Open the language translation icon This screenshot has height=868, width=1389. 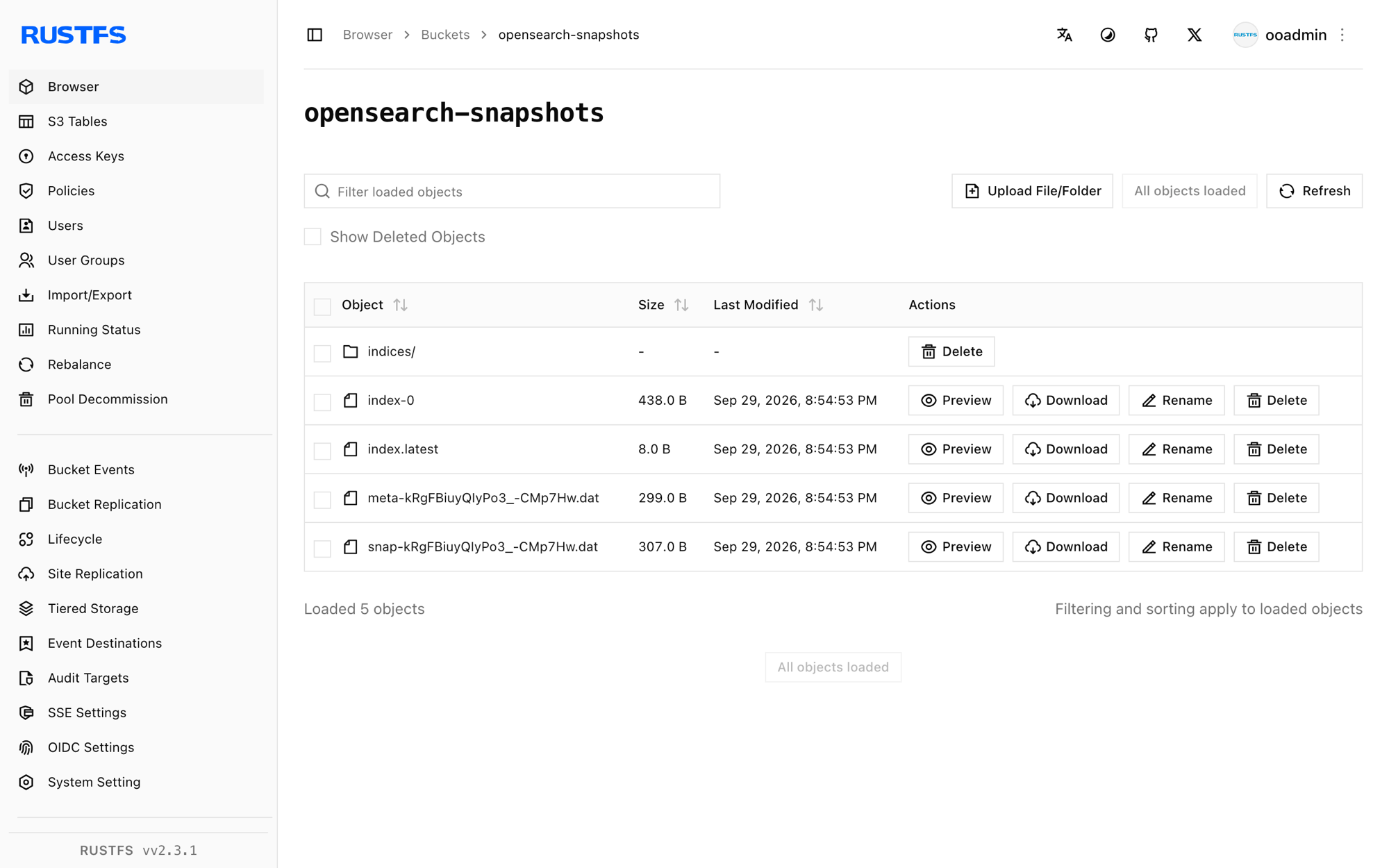[1064, 35]
